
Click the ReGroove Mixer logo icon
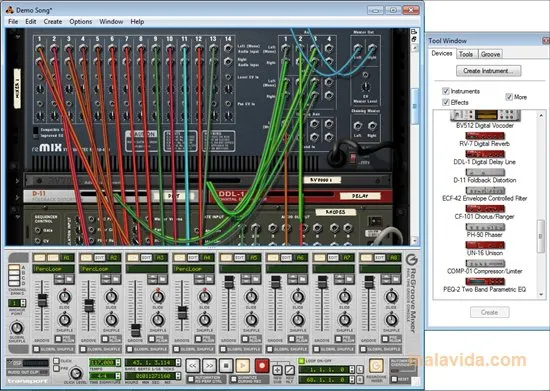pos(411,260)
